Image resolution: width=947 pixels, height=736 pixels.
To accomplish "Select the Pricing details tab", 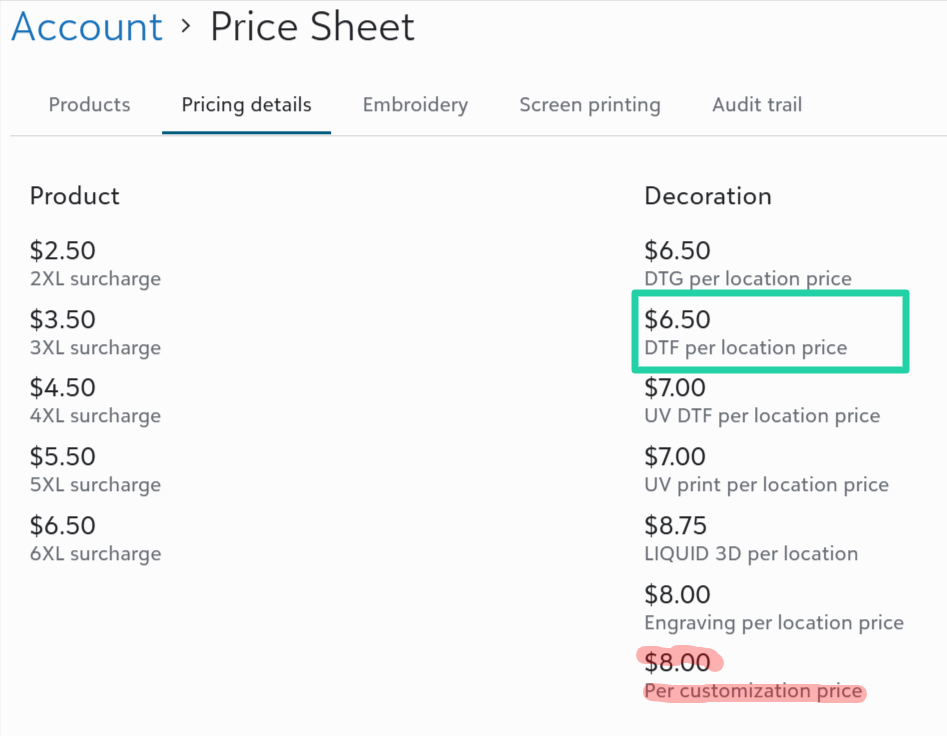I will [x=246, y=105].
